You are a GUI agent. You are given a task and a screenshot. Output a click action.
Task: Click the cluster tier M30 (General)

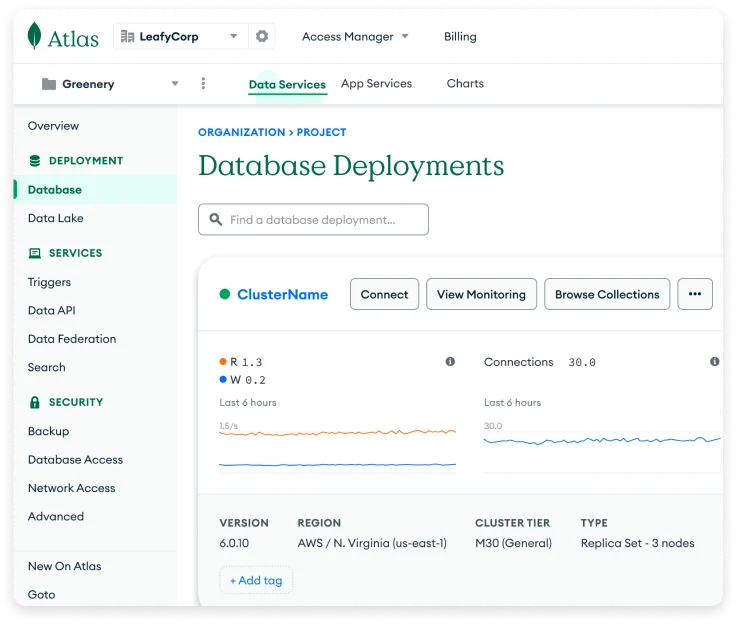[x=513, y=543]
